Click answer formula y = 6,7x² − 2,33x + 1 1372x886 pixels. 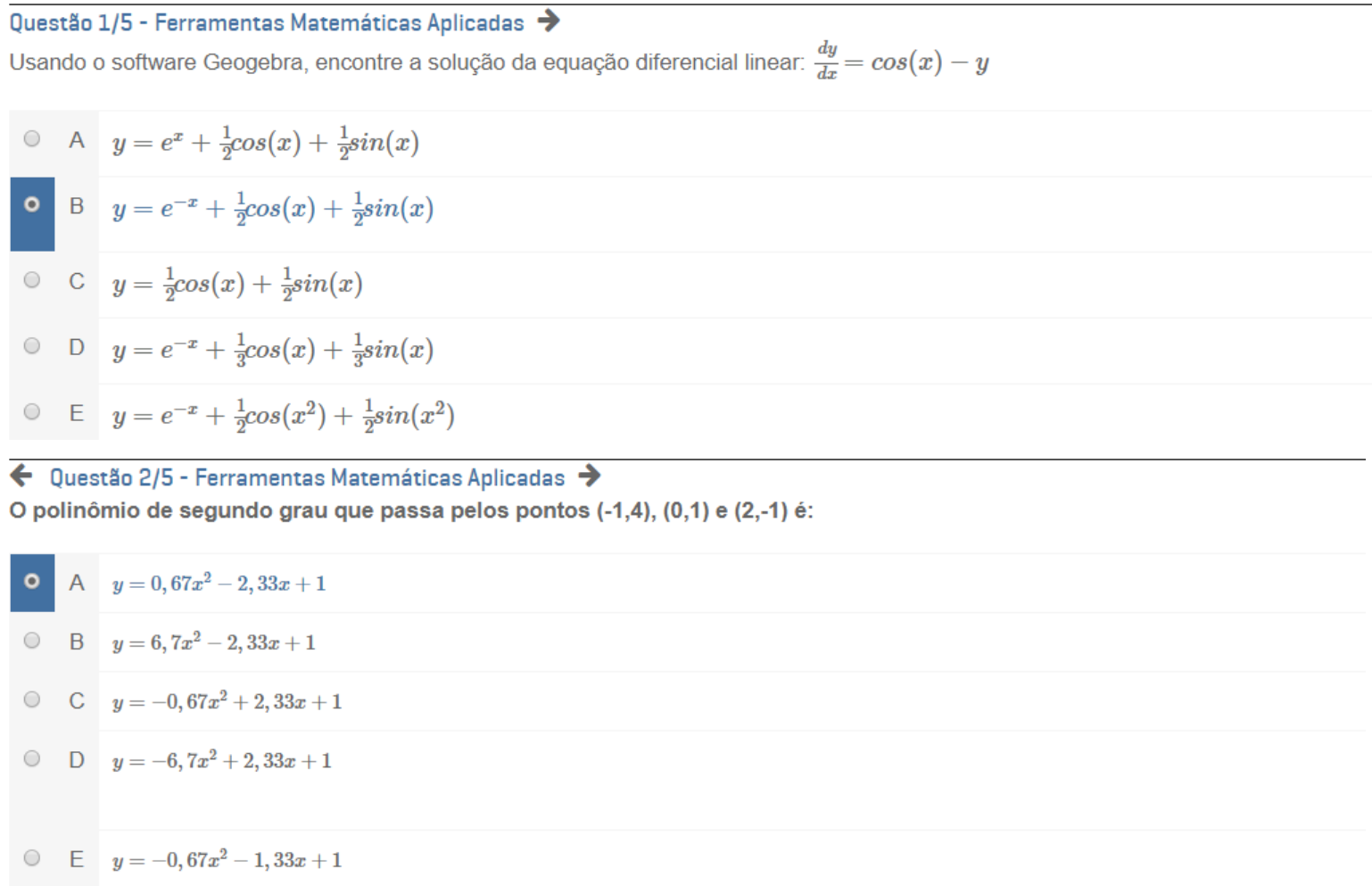214,642
